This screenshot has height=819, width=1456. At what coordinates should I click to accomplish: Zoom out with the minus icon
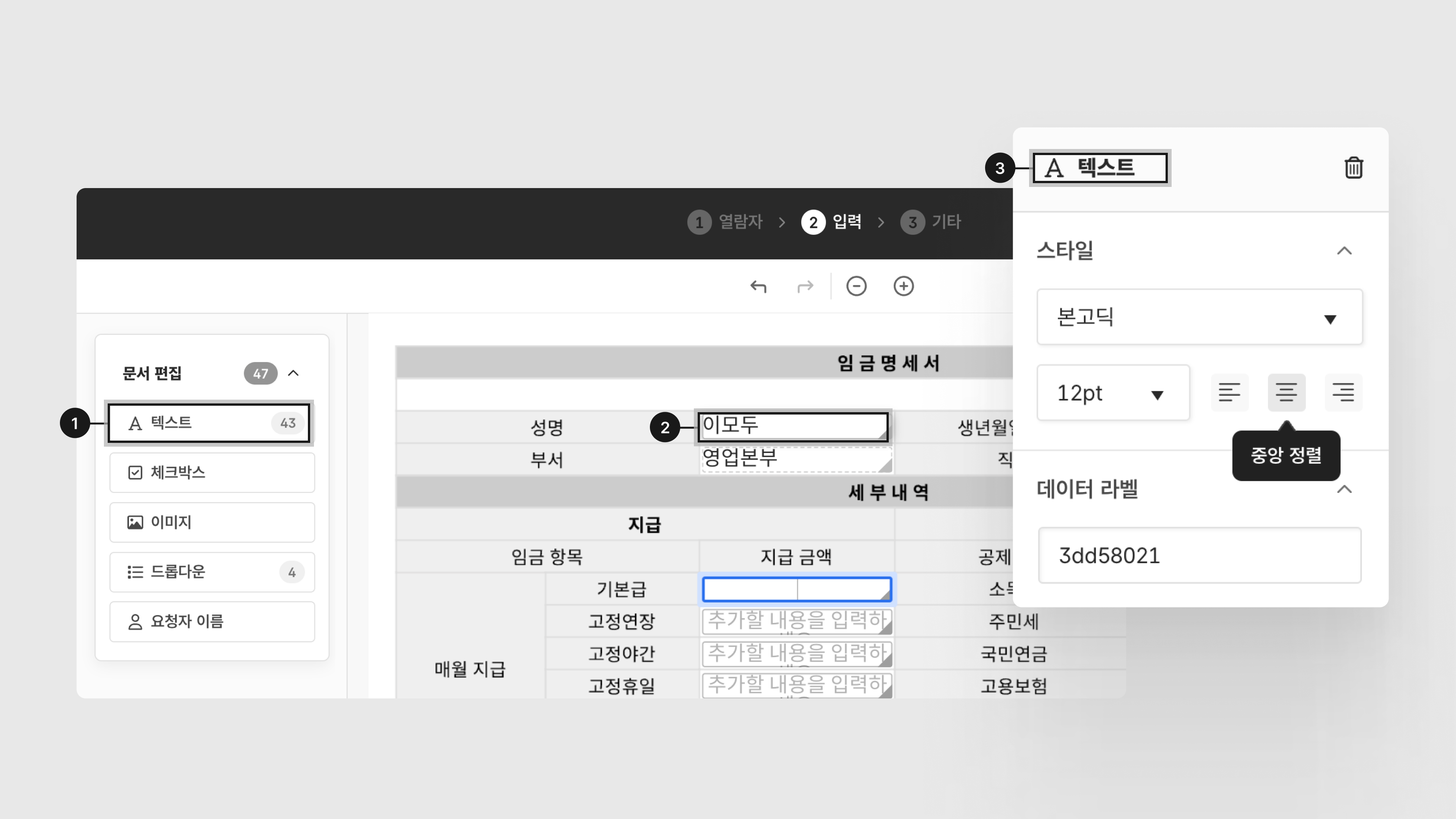point(856,286)
